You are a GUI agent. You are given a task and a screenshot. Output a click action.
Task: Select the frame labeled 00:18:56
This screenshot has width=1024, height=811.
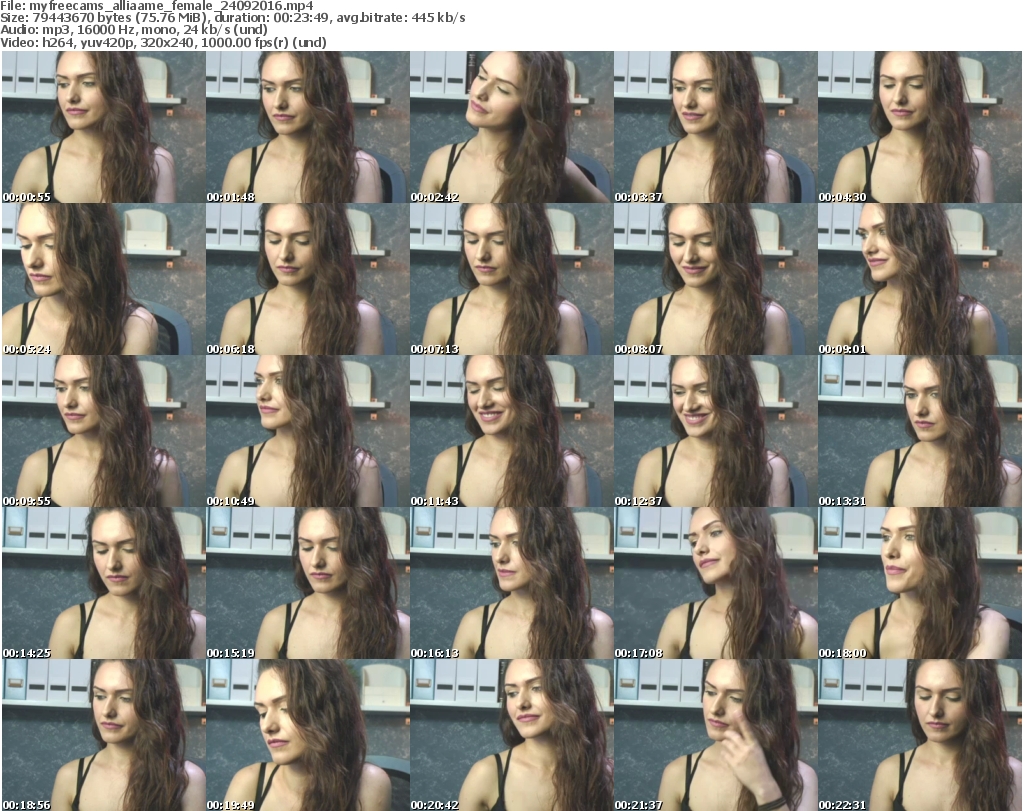pyautogui.click(x=103, y=735)
